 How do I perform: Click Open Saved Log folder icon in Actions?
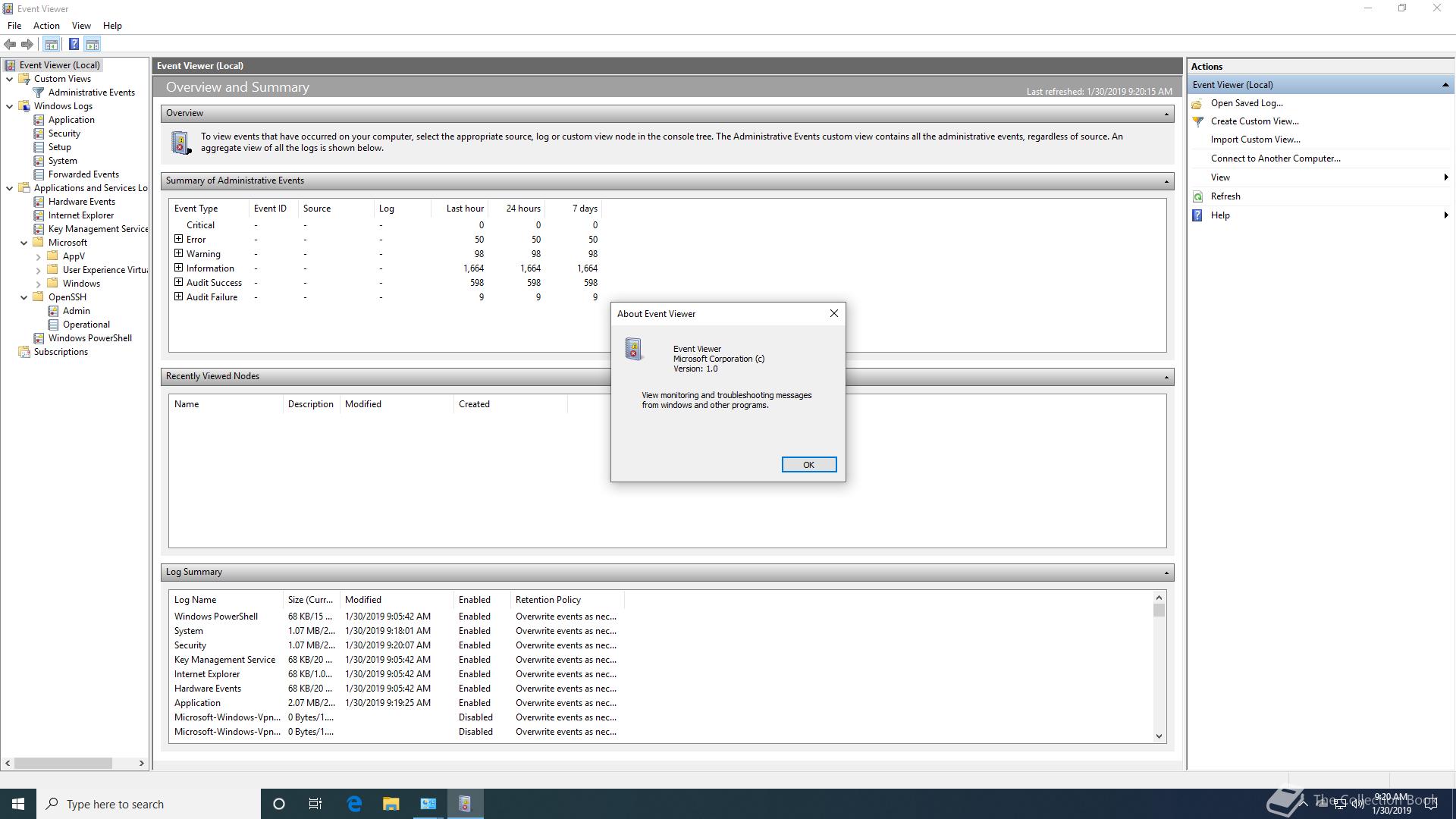[x=1197, y=103]
